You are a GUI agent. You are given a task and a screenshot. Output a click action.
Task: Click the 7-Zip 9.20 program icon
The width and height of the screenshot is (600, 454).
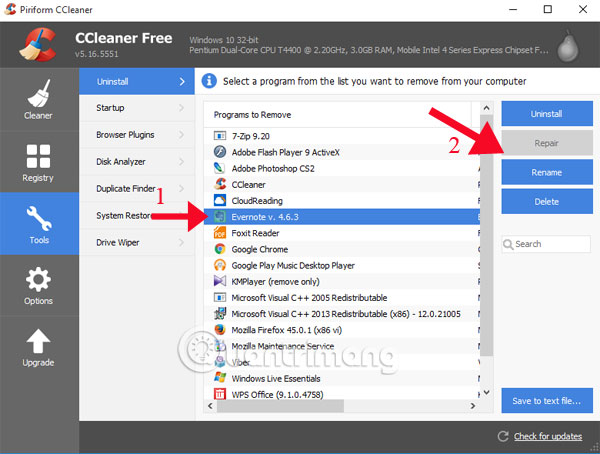tap(220, 136)
